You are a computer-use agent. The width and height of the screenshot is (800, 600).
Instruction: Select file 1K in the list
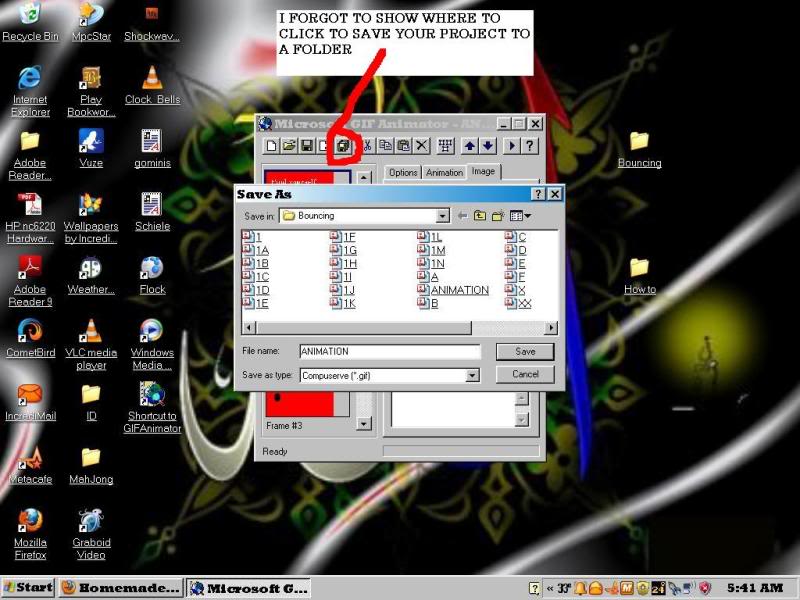(x=343, y=303)
